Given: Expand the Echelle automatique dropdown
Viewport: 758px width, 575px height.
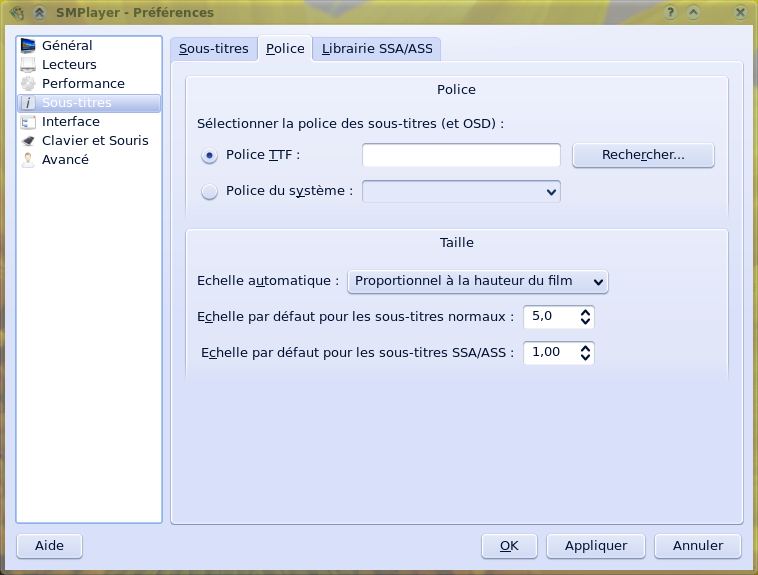Looking at the screenshot, I should 477,282.
